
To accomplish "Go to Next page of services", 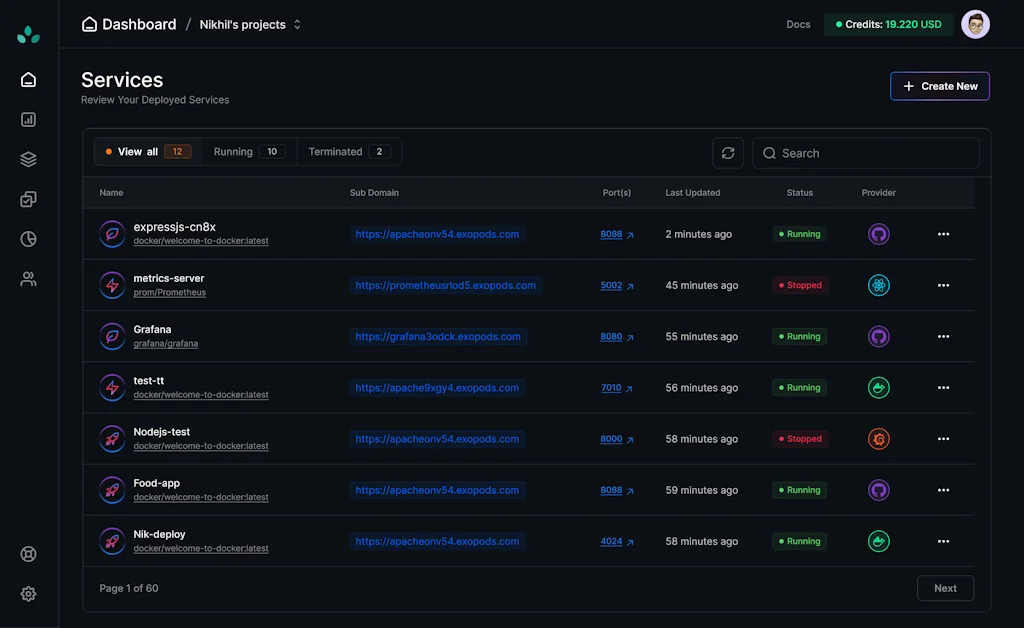I will click(x=945, y=588).
